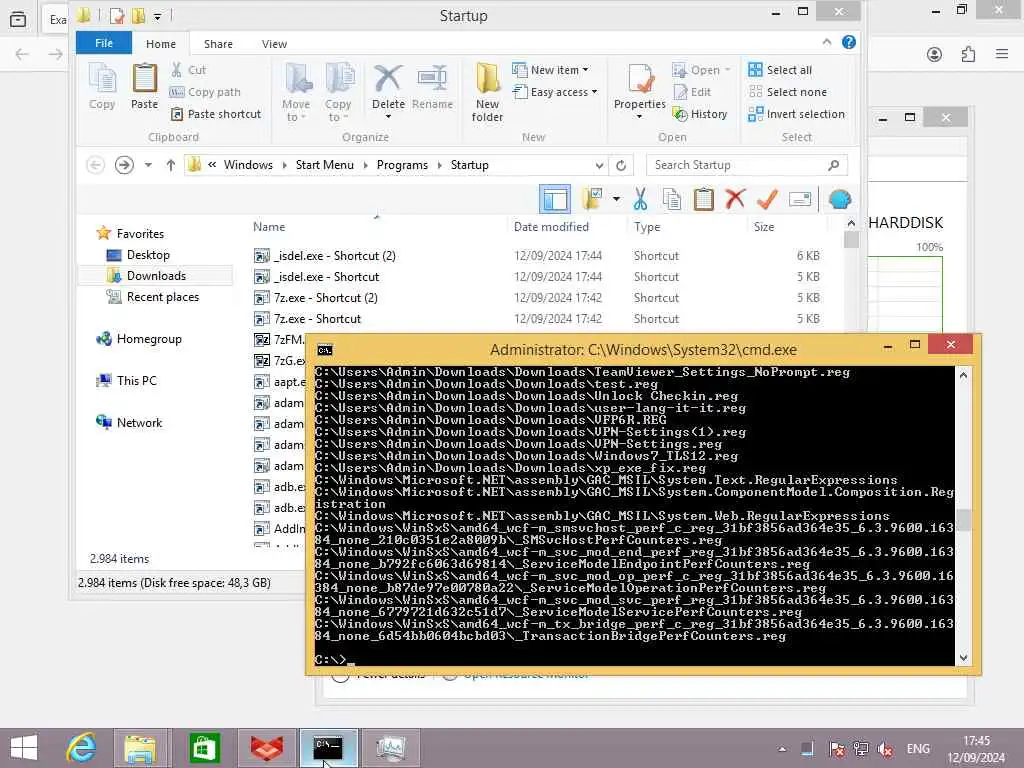Create a New folder from ribbon
Viewport: 1024px width, 768px height.
[x=487, y=92]
